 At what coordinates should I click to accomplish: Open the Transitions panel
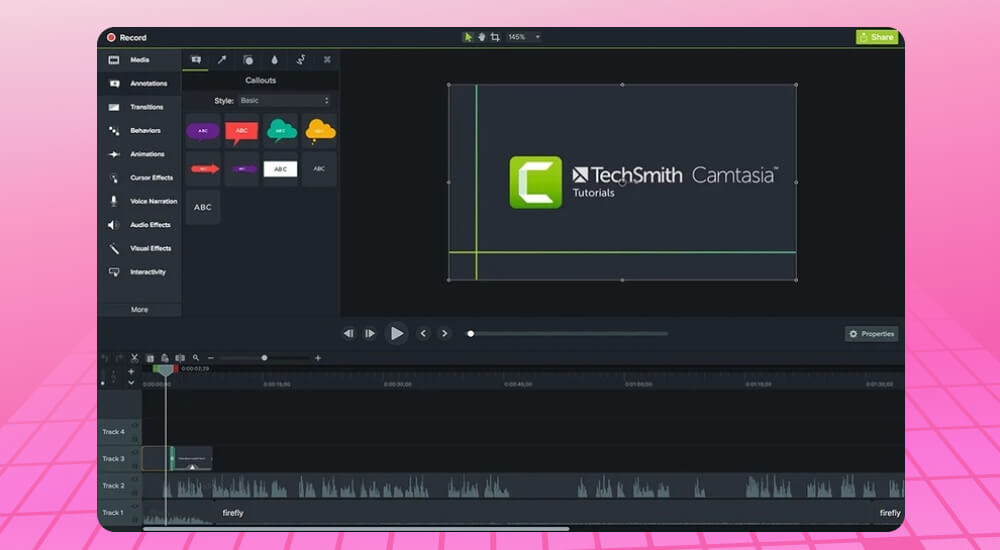click(x=140, y=107)
